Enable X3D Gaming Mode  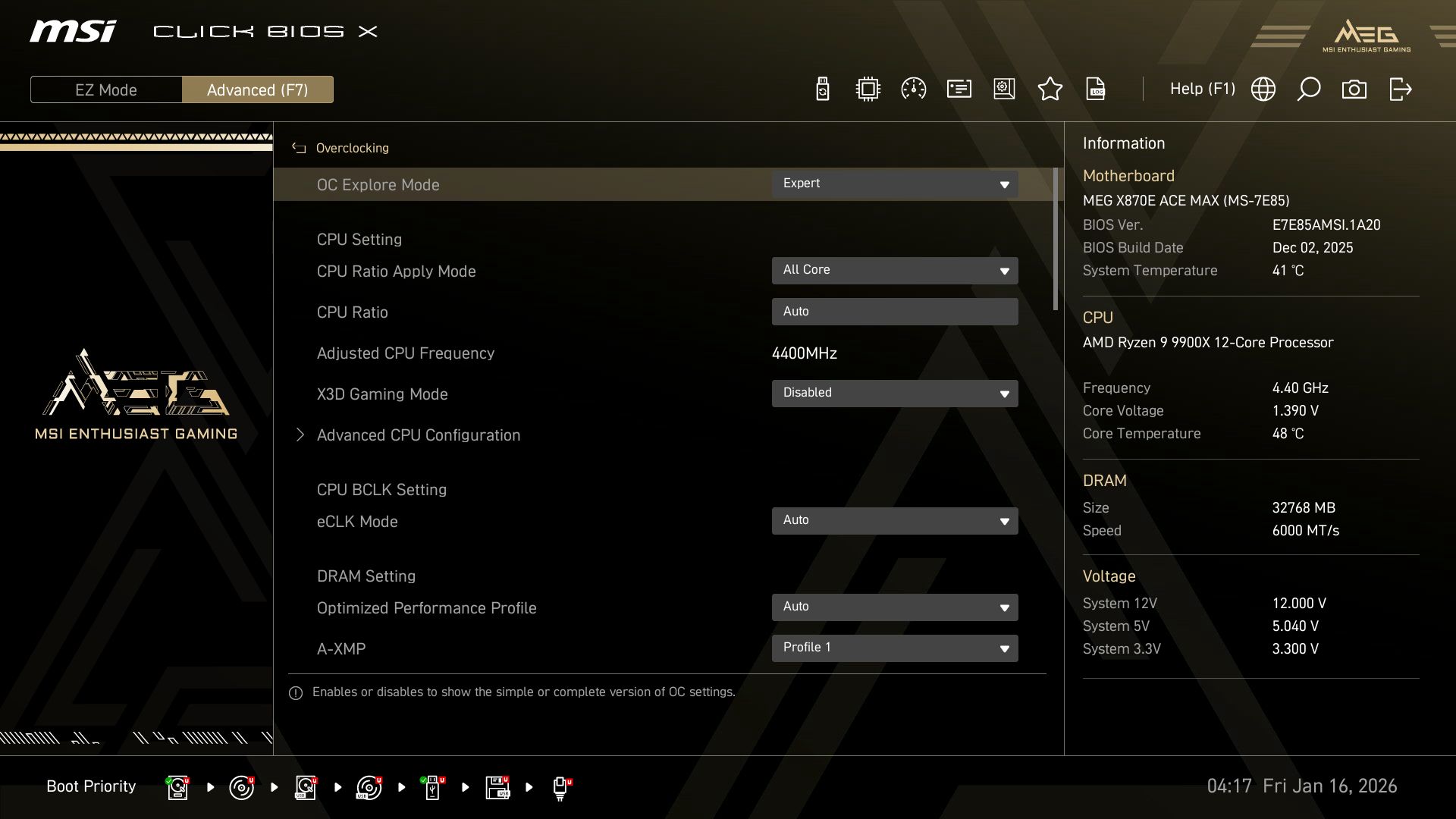[x=895, y=393]
